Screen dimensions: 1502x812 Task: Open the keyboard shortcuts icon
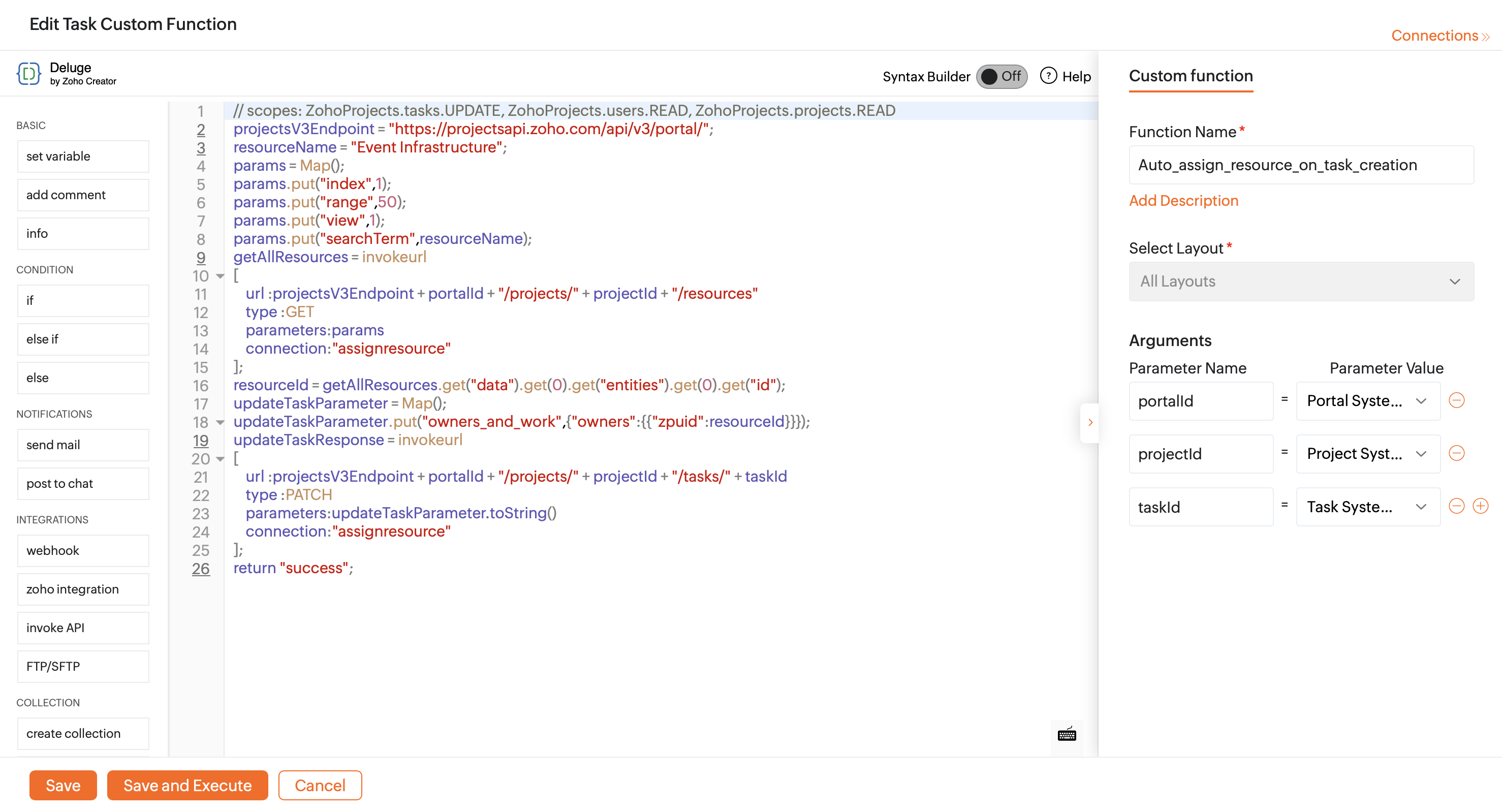1067,734
